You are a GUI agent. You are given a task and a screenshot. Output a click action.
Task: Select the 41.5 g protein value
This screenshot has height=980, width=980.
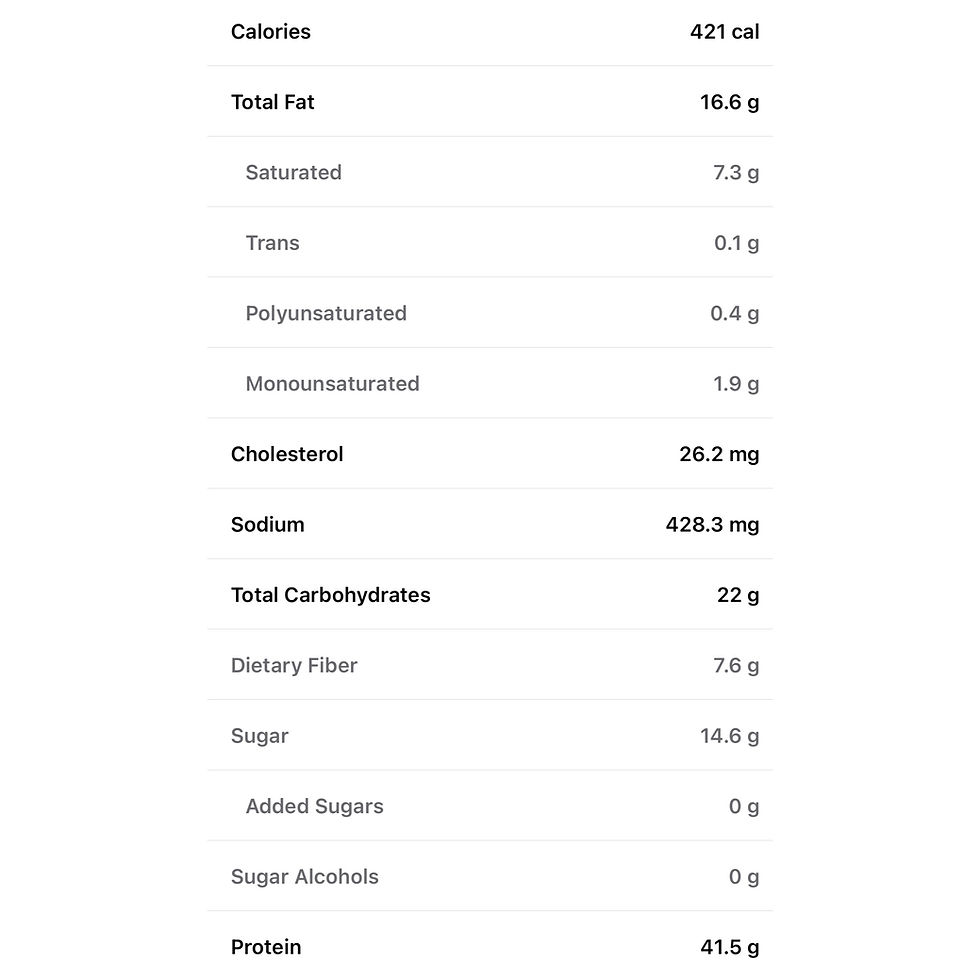(x=729, y=947)
